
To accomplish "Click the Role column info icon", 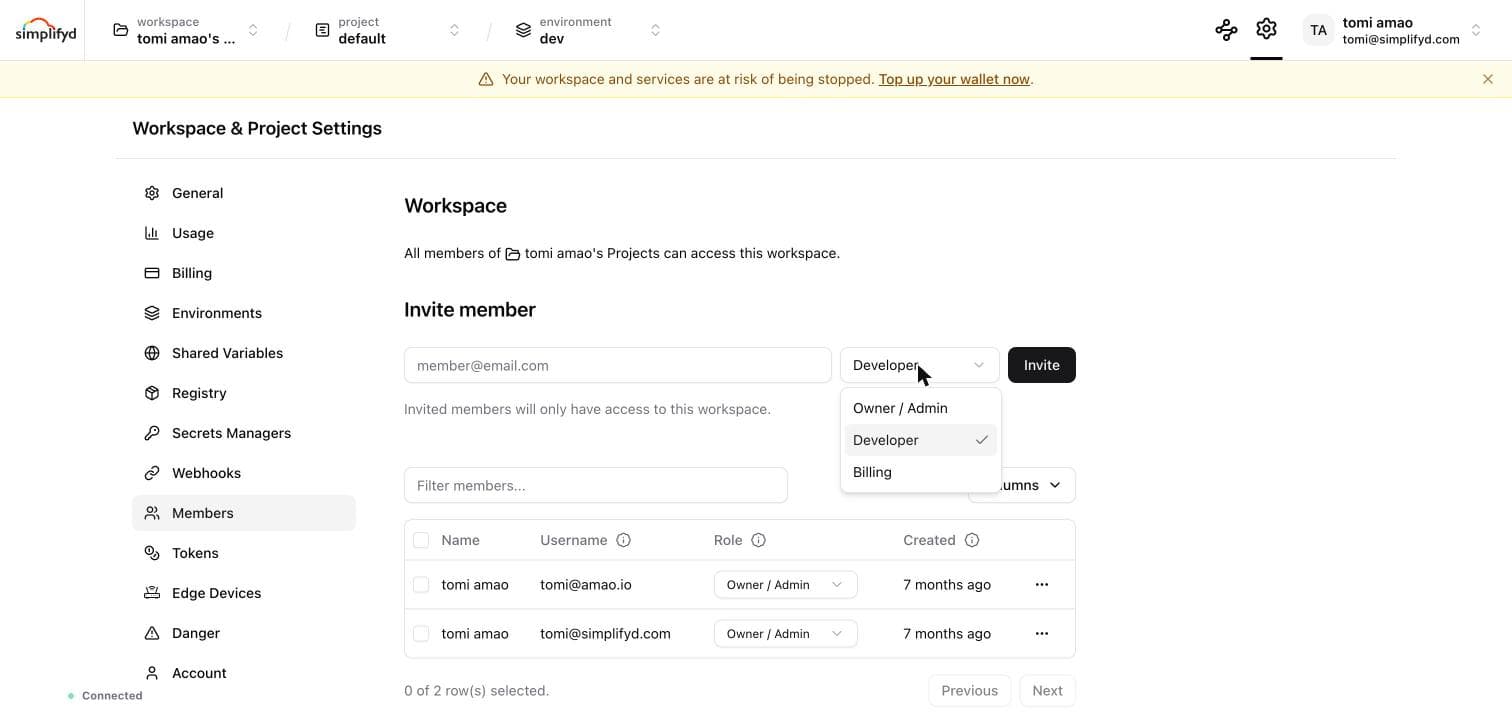I will pyautogui.click(x=758, y=540).
